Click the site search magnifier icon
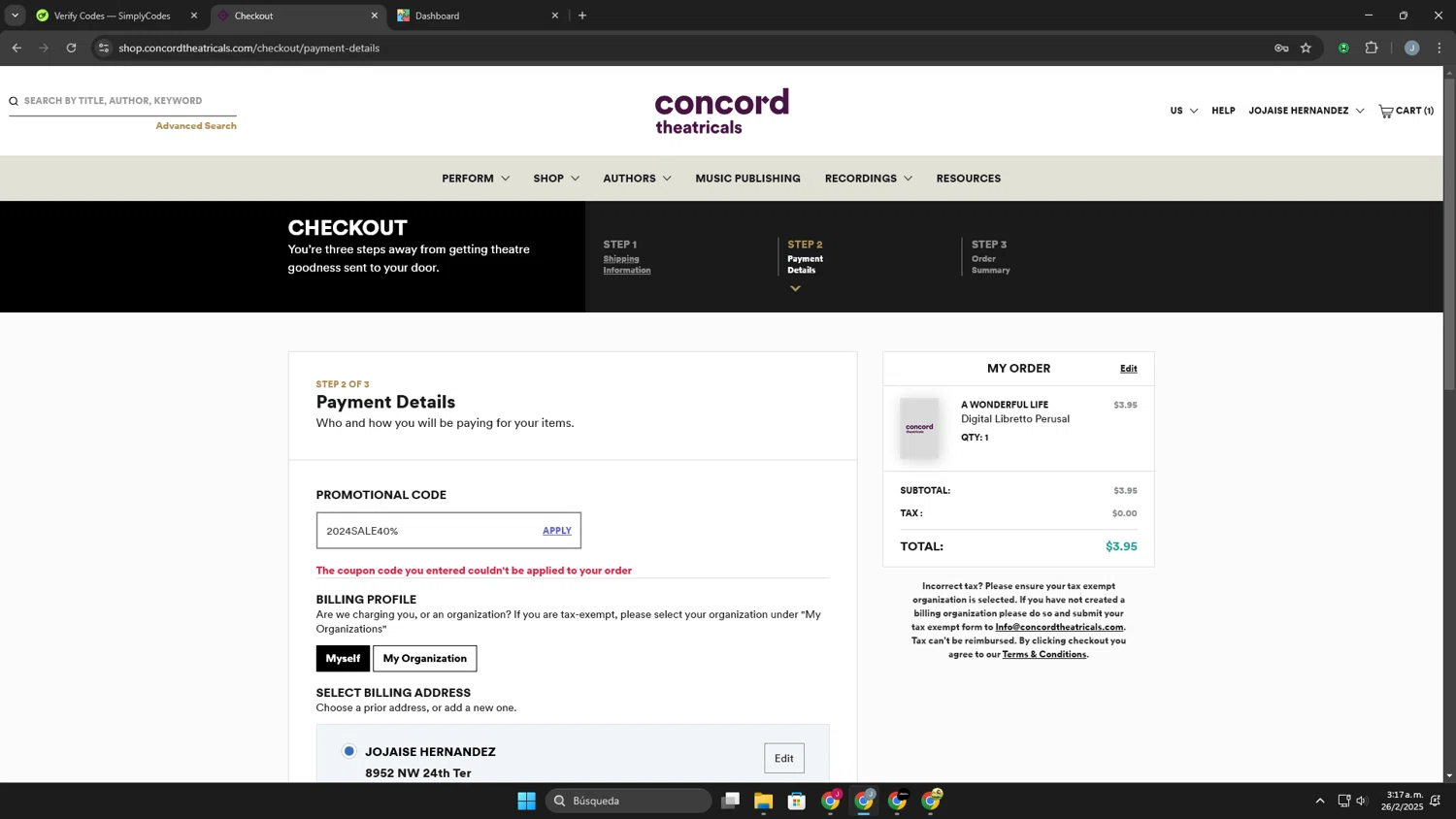 (14, 101)
